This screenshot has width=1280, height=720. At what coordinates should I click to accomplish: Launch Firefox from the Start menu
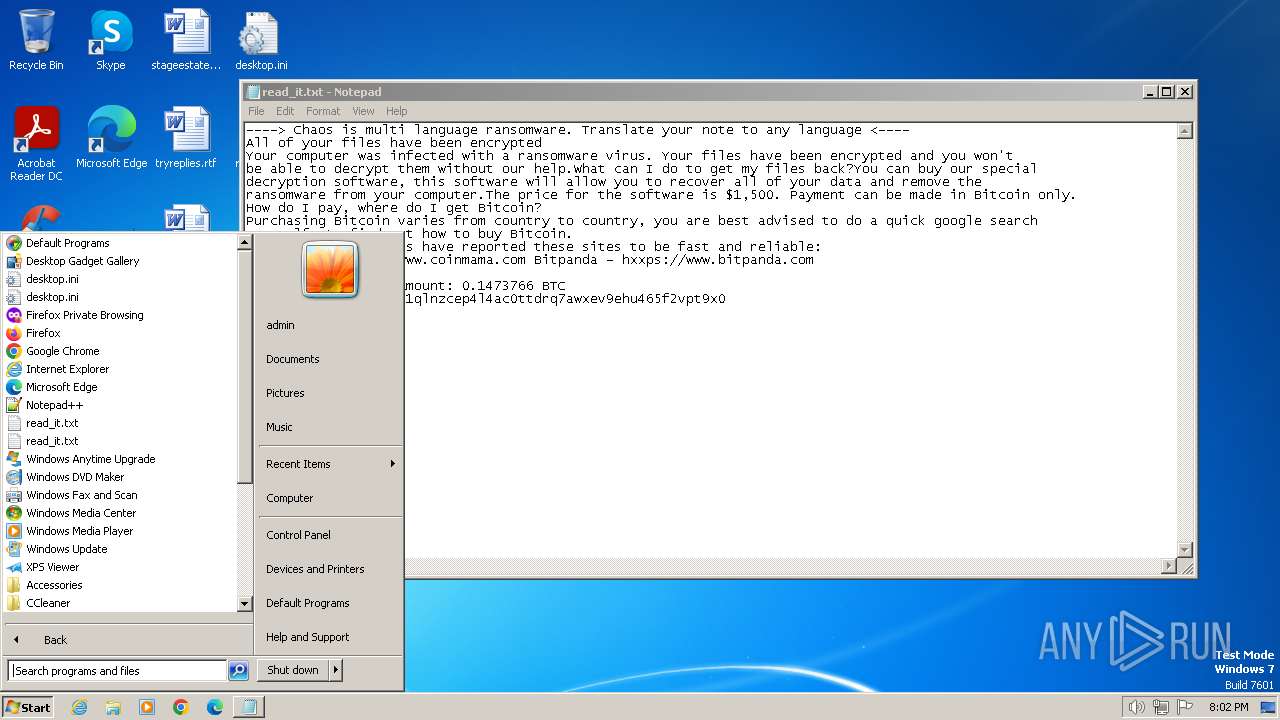coord(43,333)
